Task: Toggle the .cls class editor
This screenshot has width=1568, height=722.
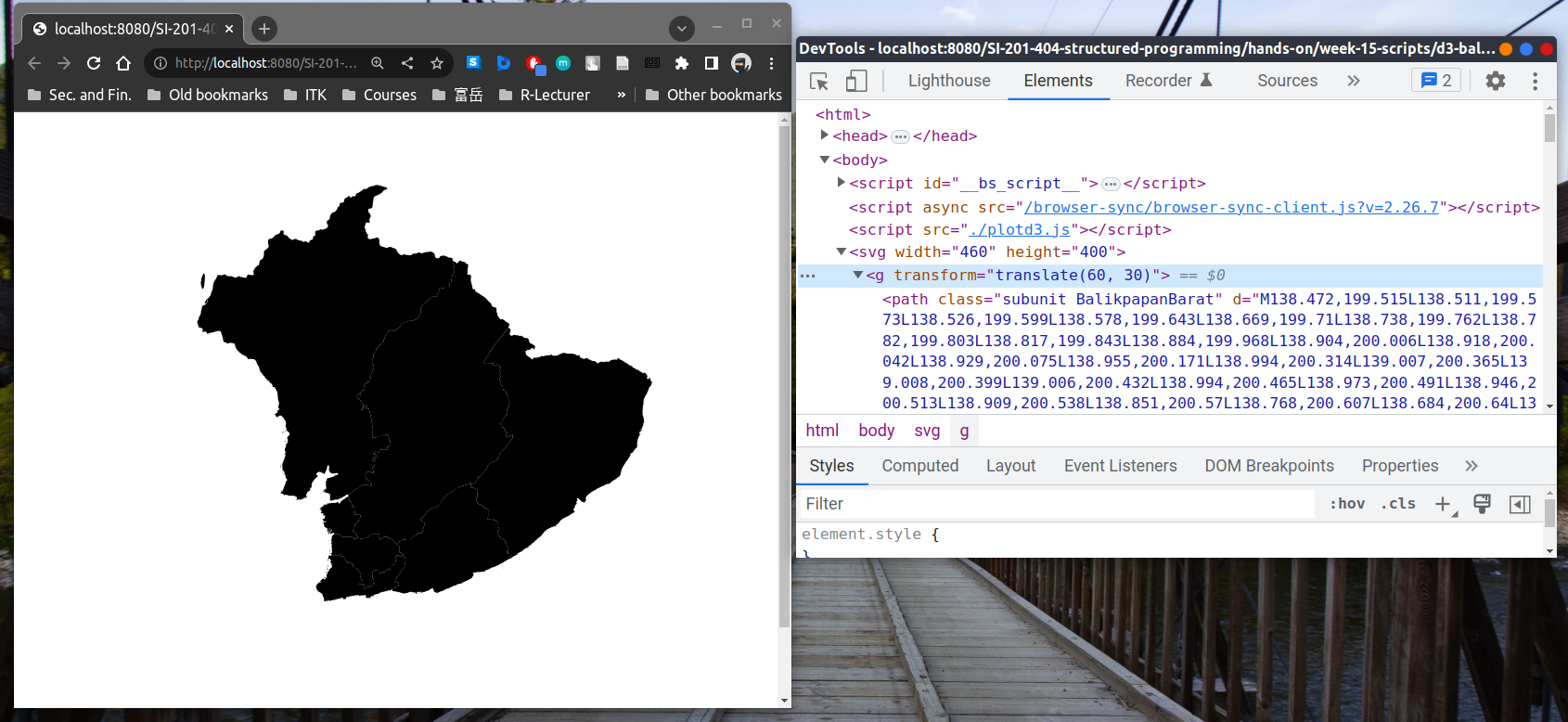Action: tap(1398, 504)
